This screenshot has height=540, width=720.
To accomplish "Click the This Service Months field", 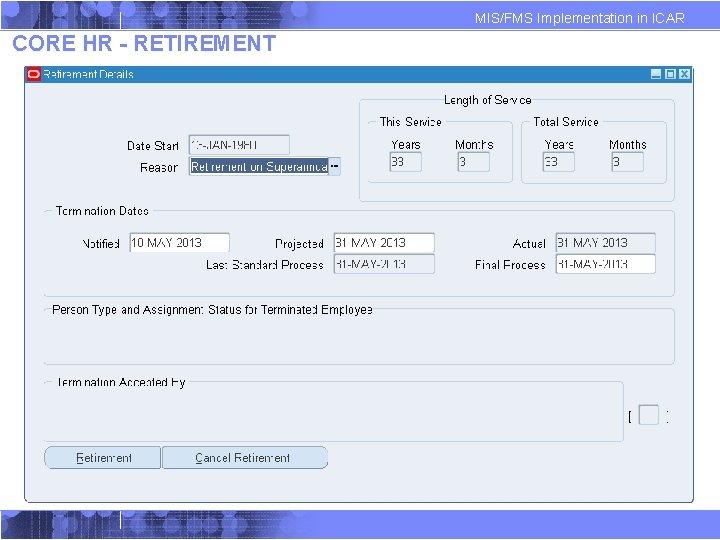I will pyautogui.click(x=473, y=162).
